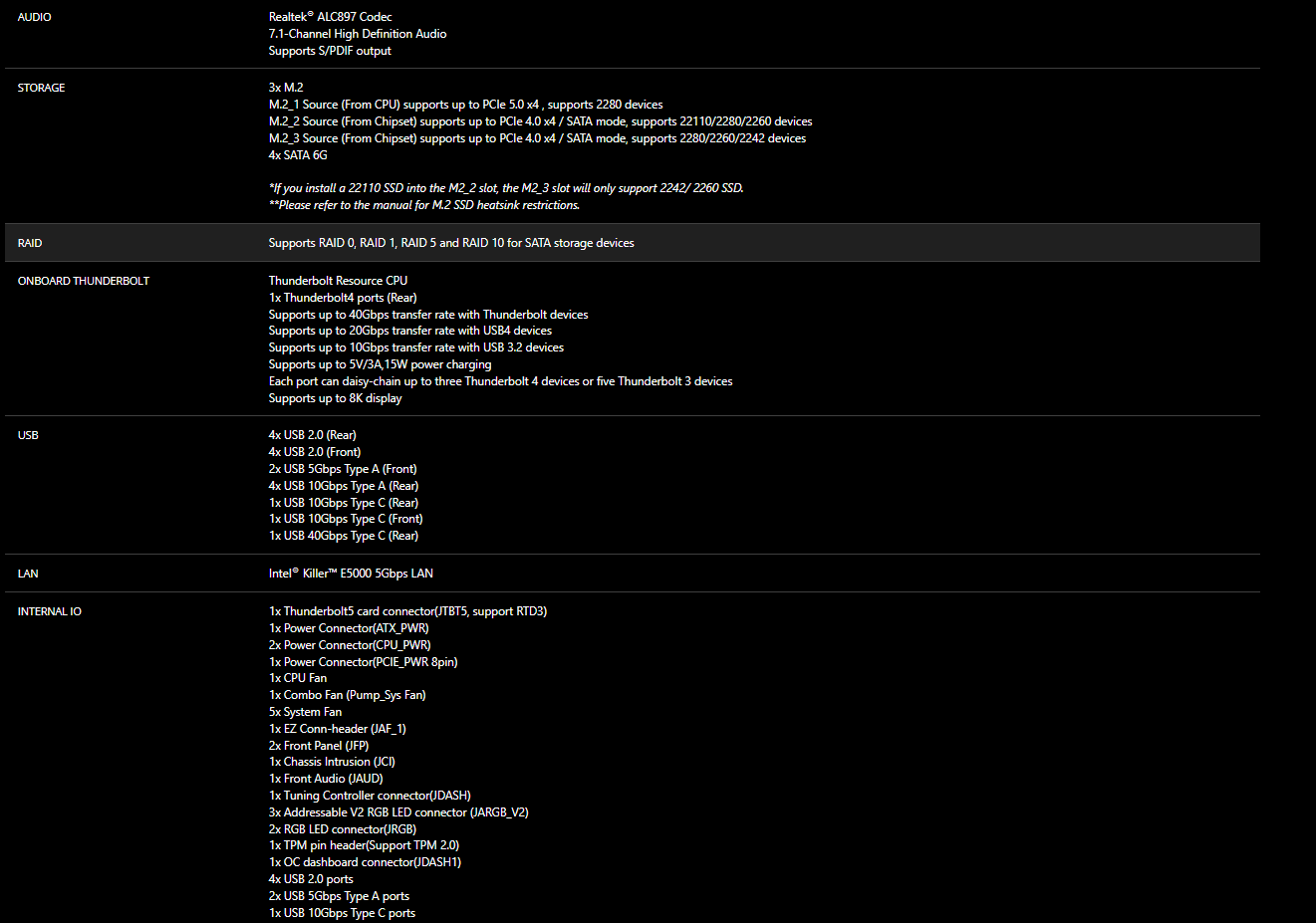Click the OC dashboard connector(JDASH1) entry

[365, 862]
